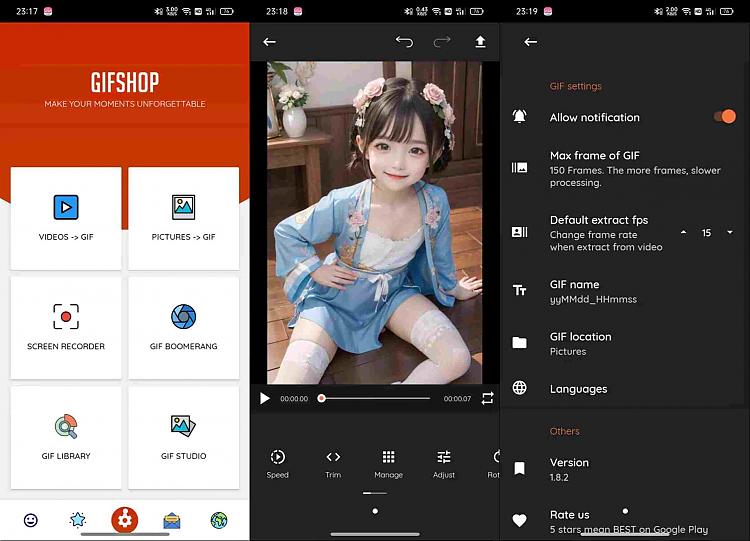
Task: Click the undo arrow in editor toolbar
Action: pos(404,42)
